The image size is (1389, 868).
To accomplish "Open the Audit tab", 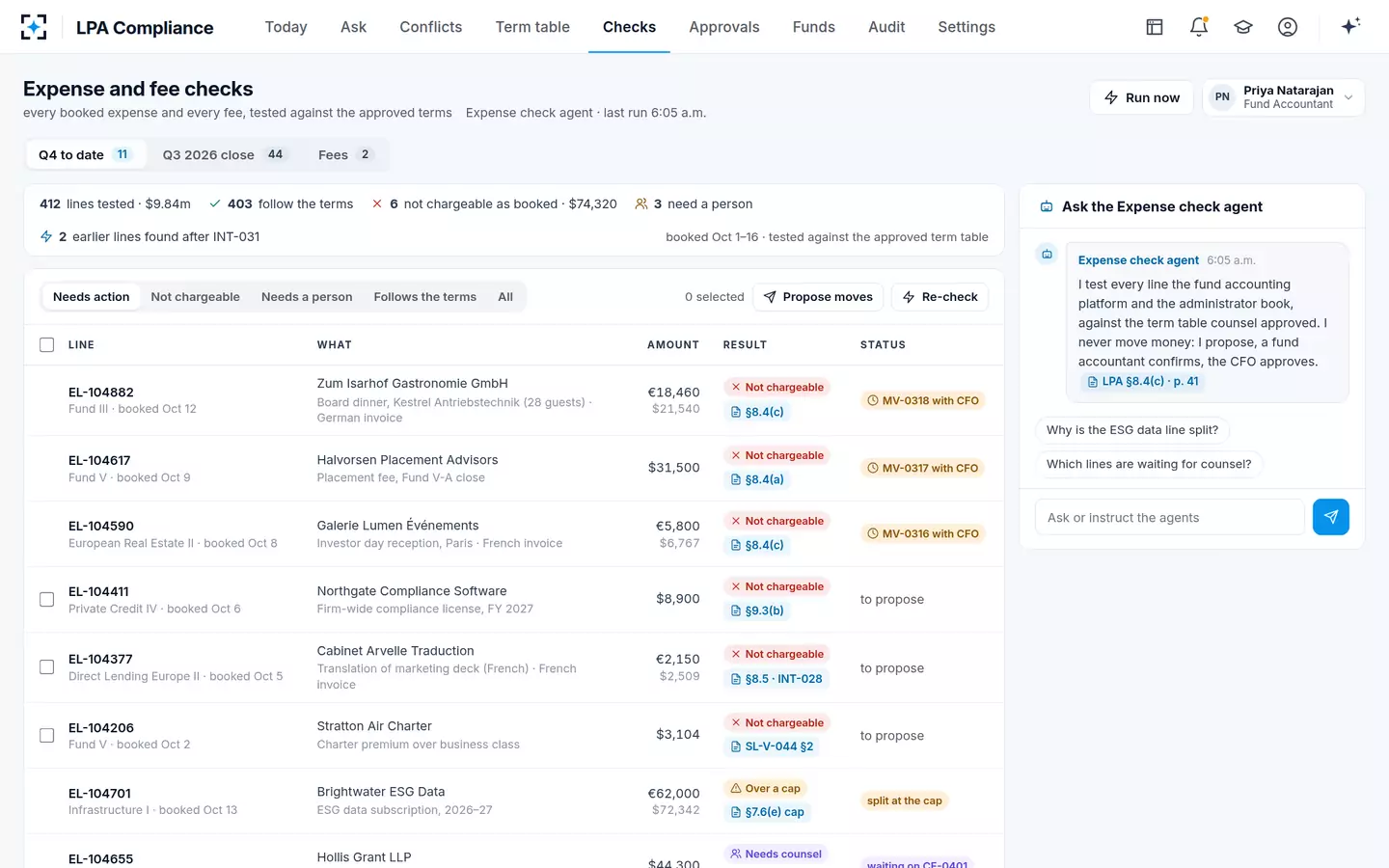I will pos(886,27).
